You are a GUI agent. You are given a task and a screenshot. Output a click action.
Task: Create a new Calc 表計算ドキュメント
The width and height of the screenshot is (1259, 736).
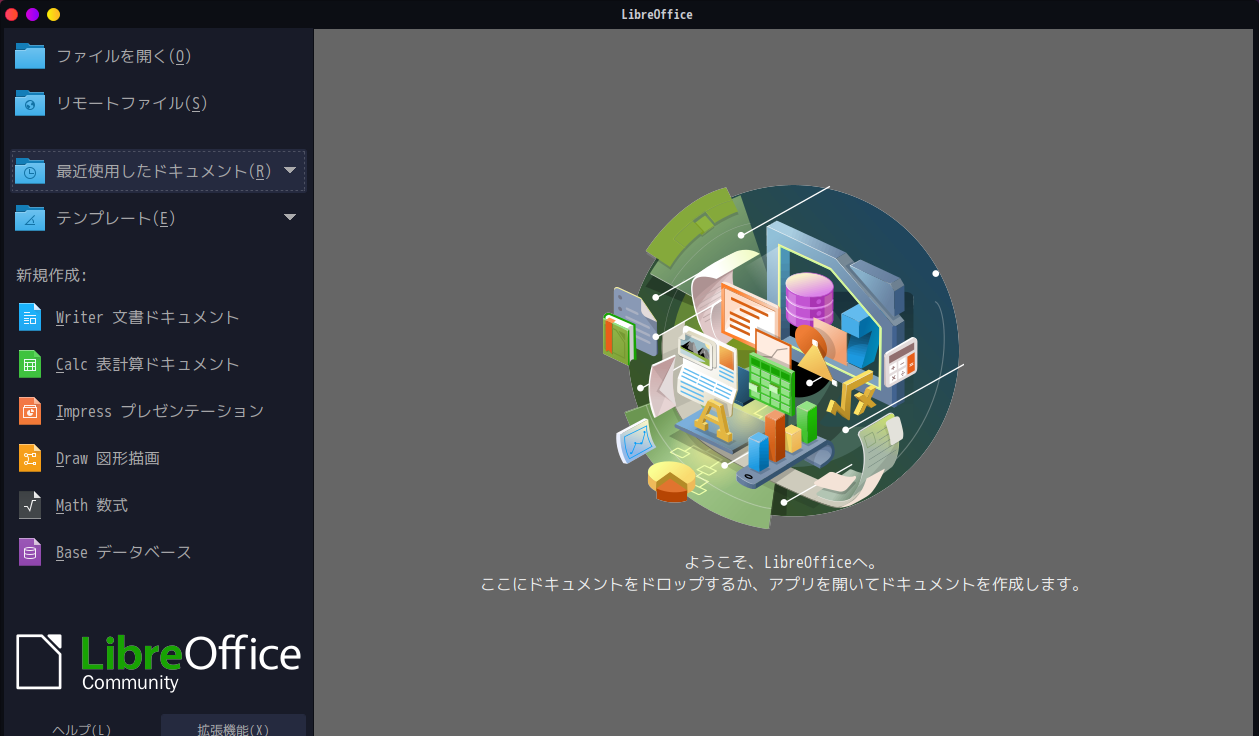[158, 364]
